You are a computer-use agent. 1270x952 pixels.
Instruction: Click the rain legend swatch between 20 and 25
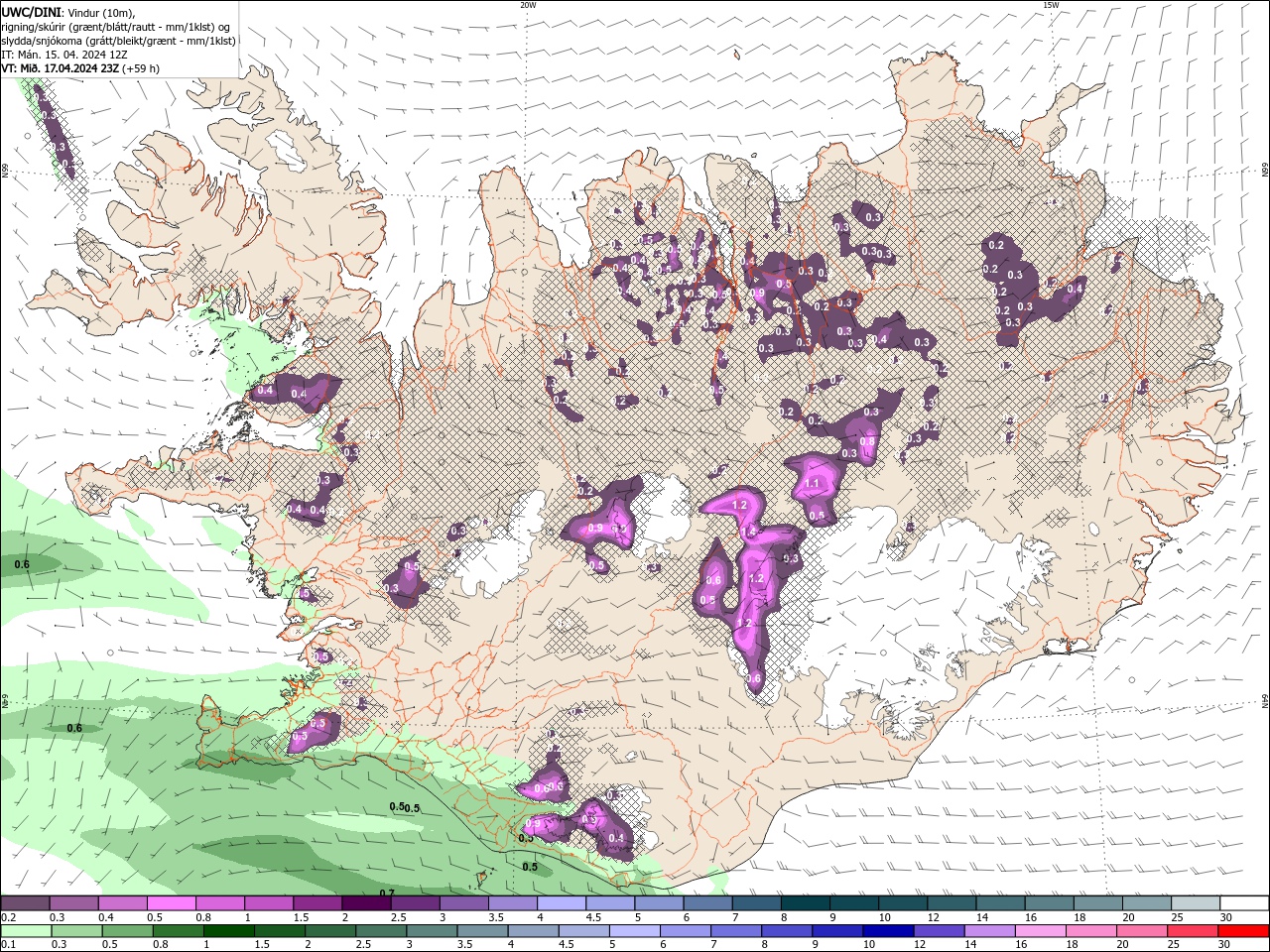(x=1143, y=931)
